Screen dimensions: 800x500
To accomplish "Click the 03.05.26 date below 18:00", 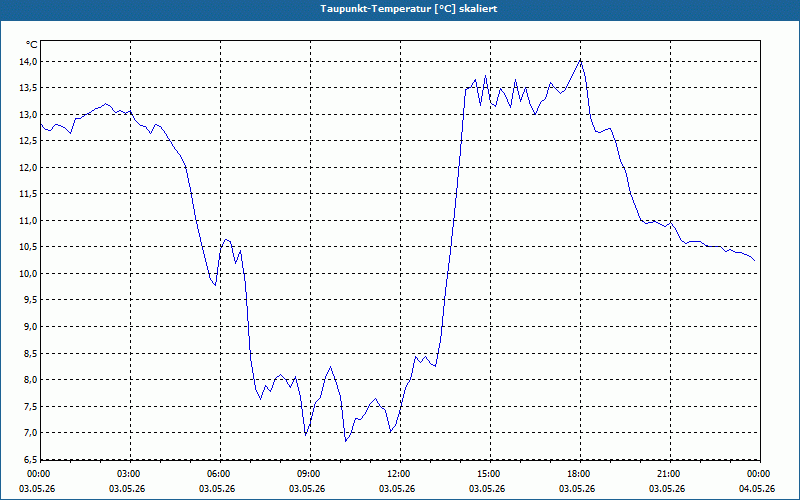I will tap(577, 489).
